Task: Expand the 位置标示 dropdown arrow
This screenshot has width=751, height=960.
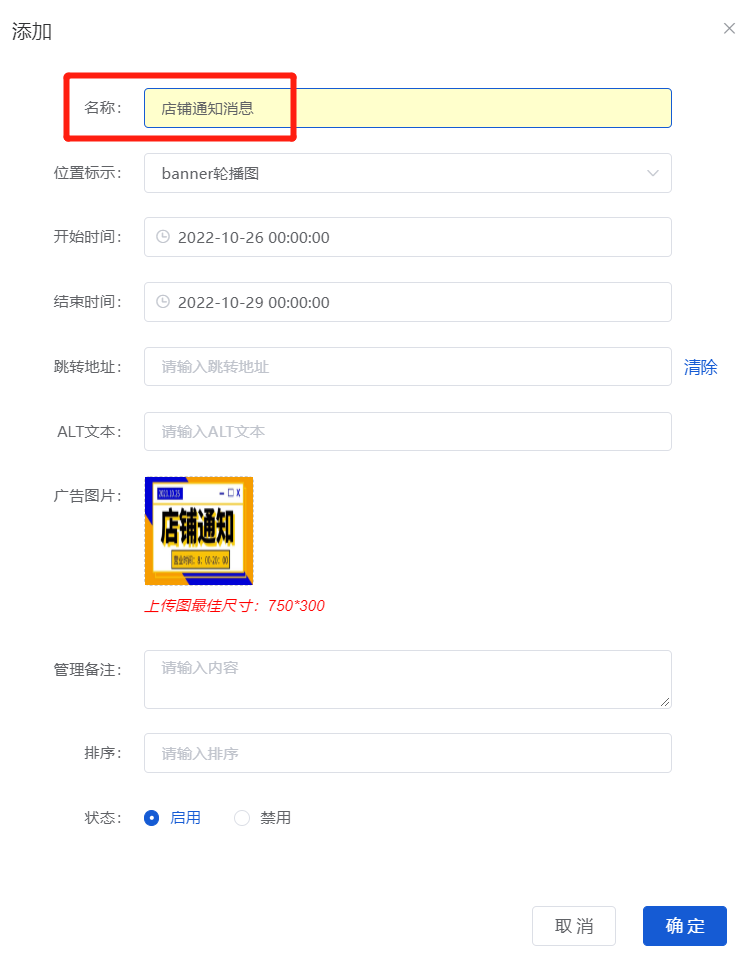Action: pos(652,173)
